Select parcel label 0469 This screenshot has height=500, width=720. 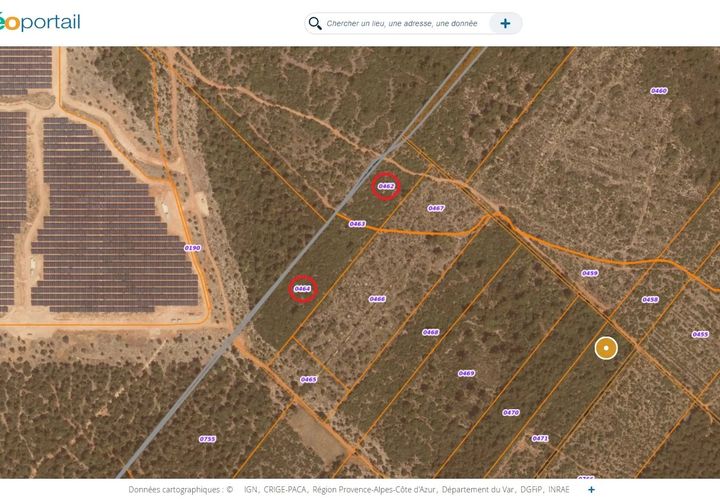point(466,373)
